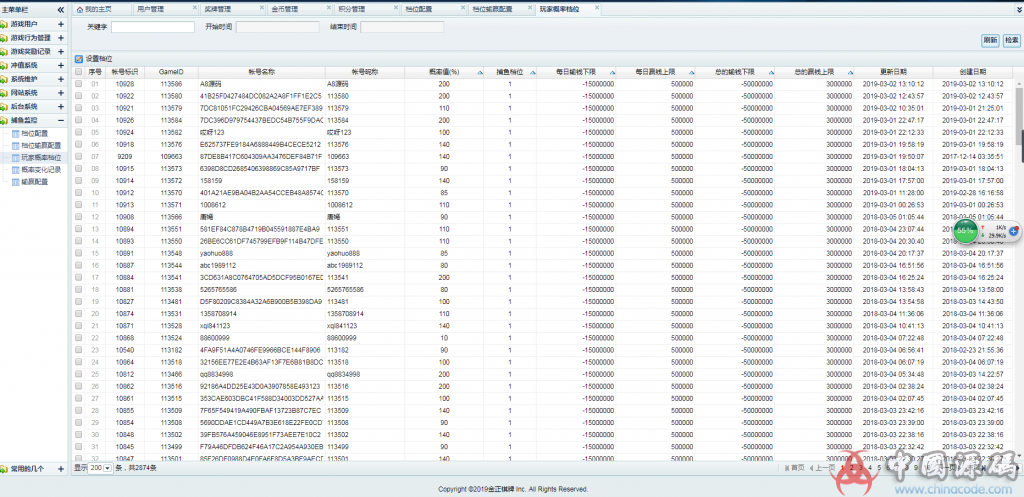Close the 金币管理 tab with its X

pyautogui.click(x=328, y=8)
